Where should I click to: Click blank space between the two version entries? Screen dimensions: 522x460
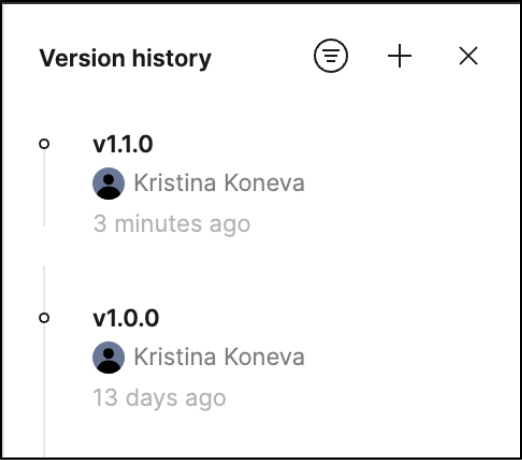pos(267,267)
